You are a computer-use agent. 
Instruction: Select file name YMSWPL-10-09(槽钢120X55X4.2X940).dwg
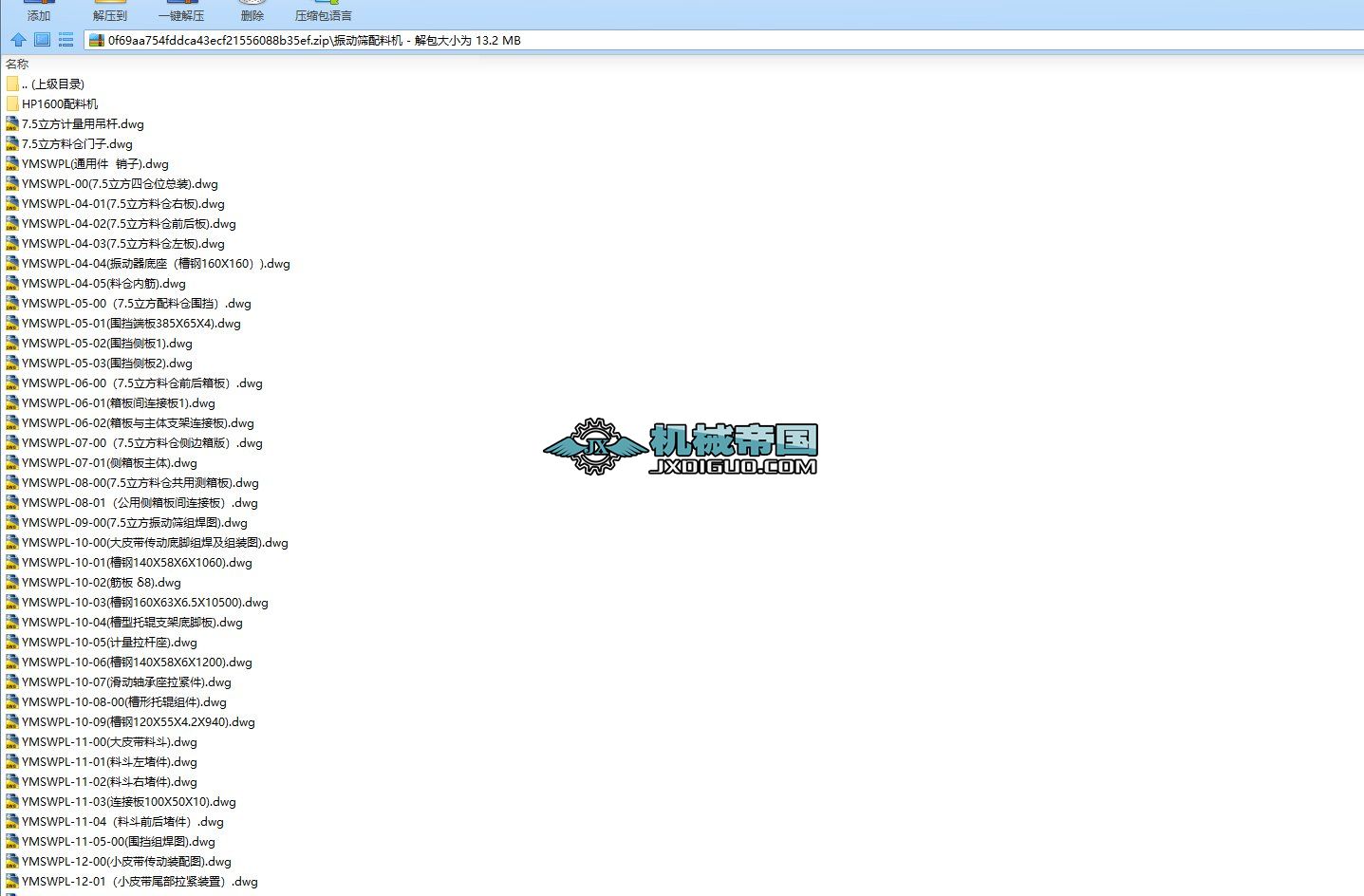pyautogui.click(x=139, y=722)
